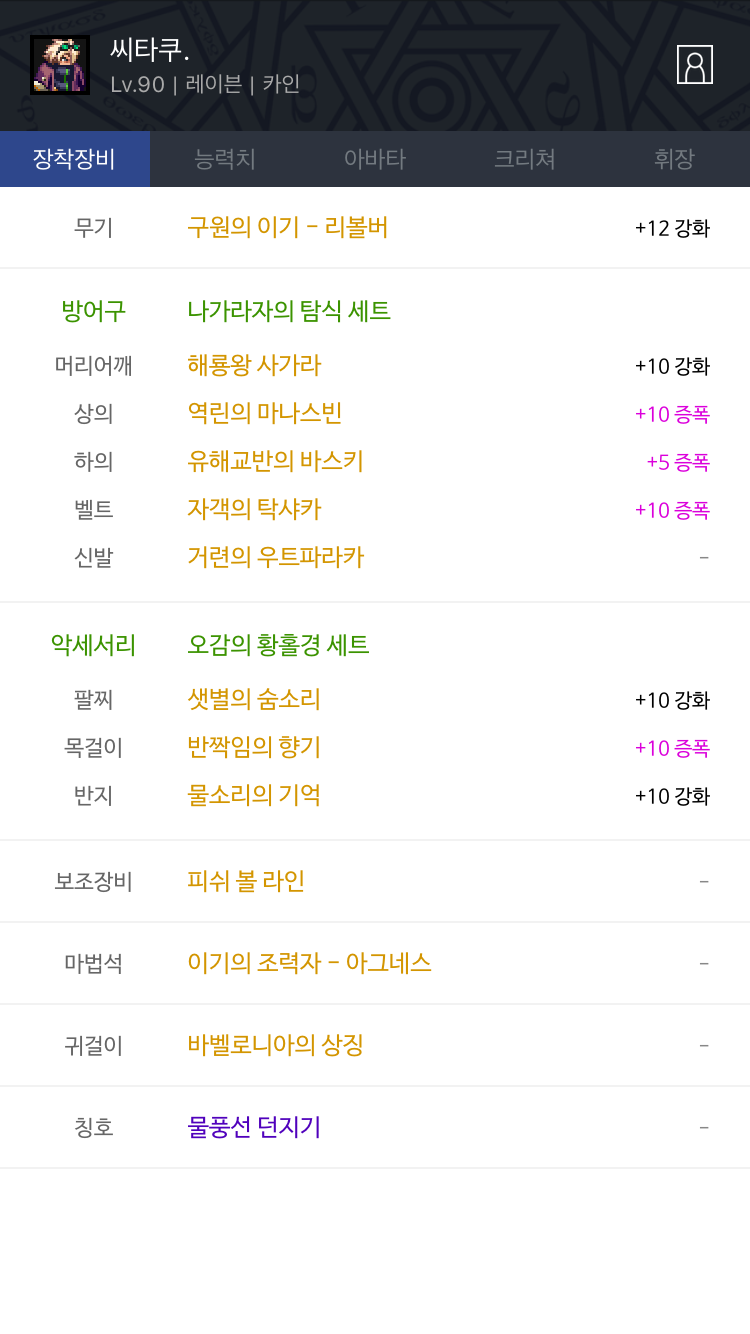Open the 유해교반의 바스키 pants item

pos(275,462)
